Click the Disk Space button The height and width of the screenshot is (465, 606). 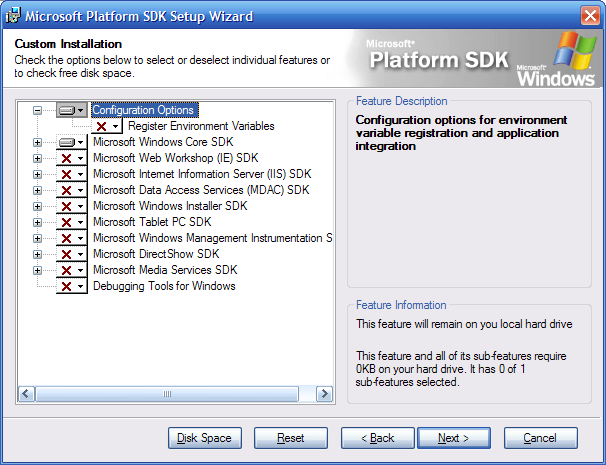(x=204, y=438)
